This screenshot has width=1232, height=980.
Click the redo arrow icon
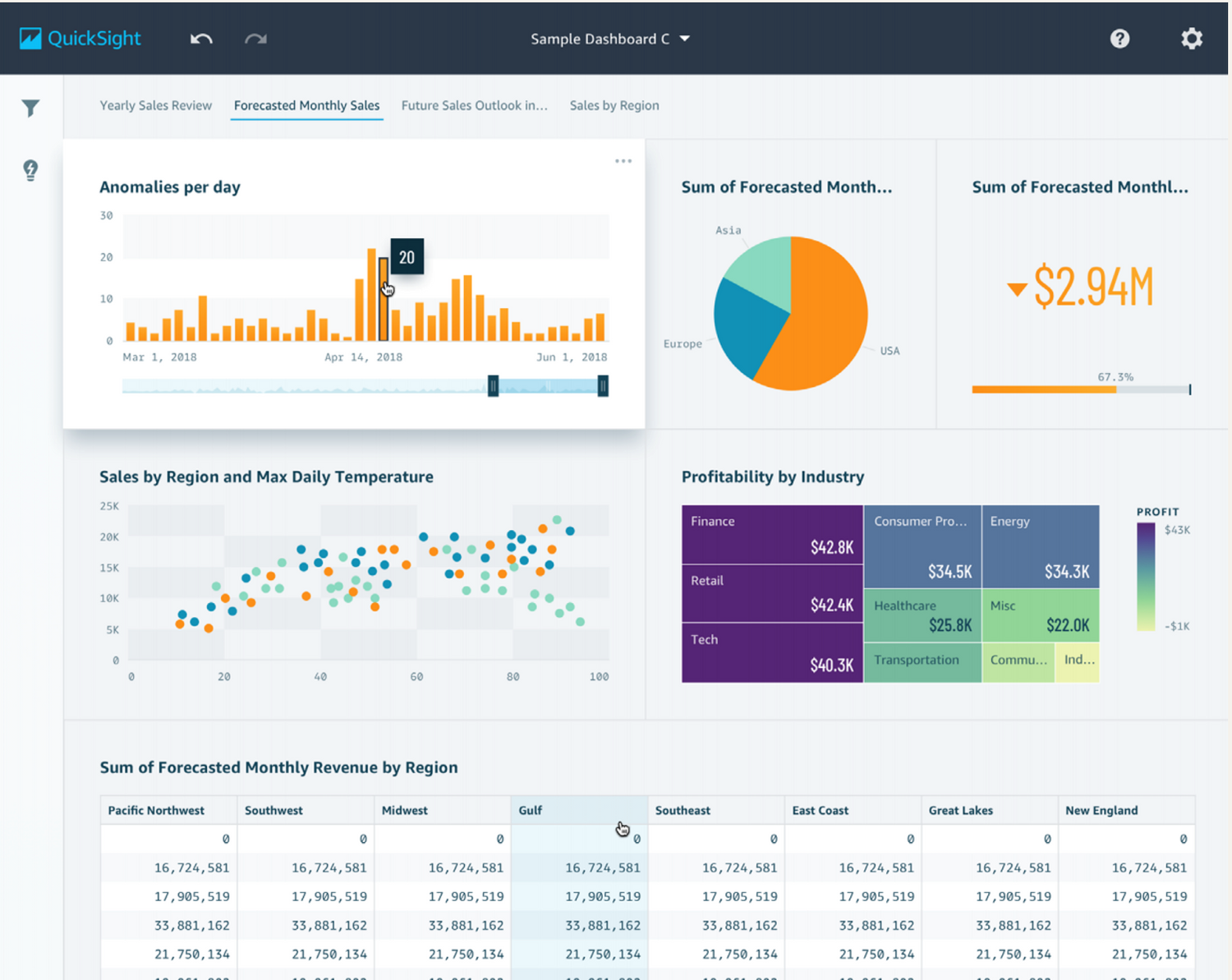[255, 39]
